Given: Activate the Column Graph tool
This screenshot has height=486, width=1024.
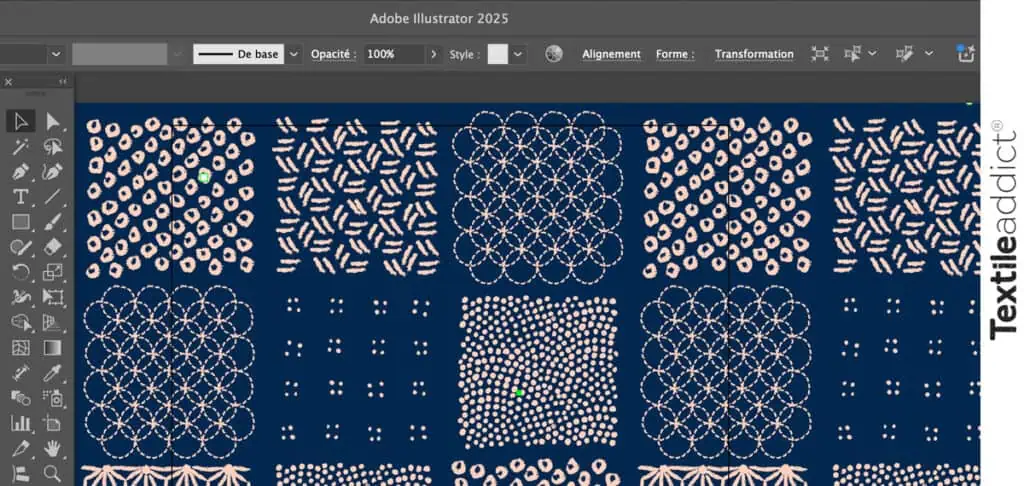Looking at the screenshot, I should [x=21, y=423].
